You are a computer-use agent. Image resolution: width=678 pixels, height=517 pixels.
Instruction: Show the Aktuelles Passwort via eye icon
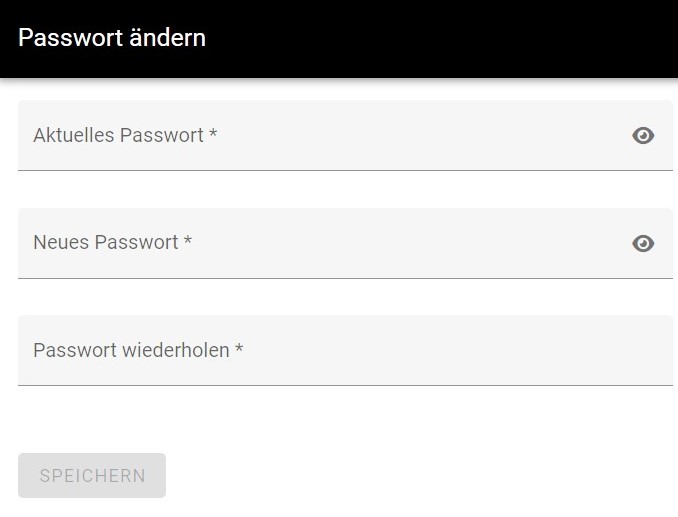643,136
